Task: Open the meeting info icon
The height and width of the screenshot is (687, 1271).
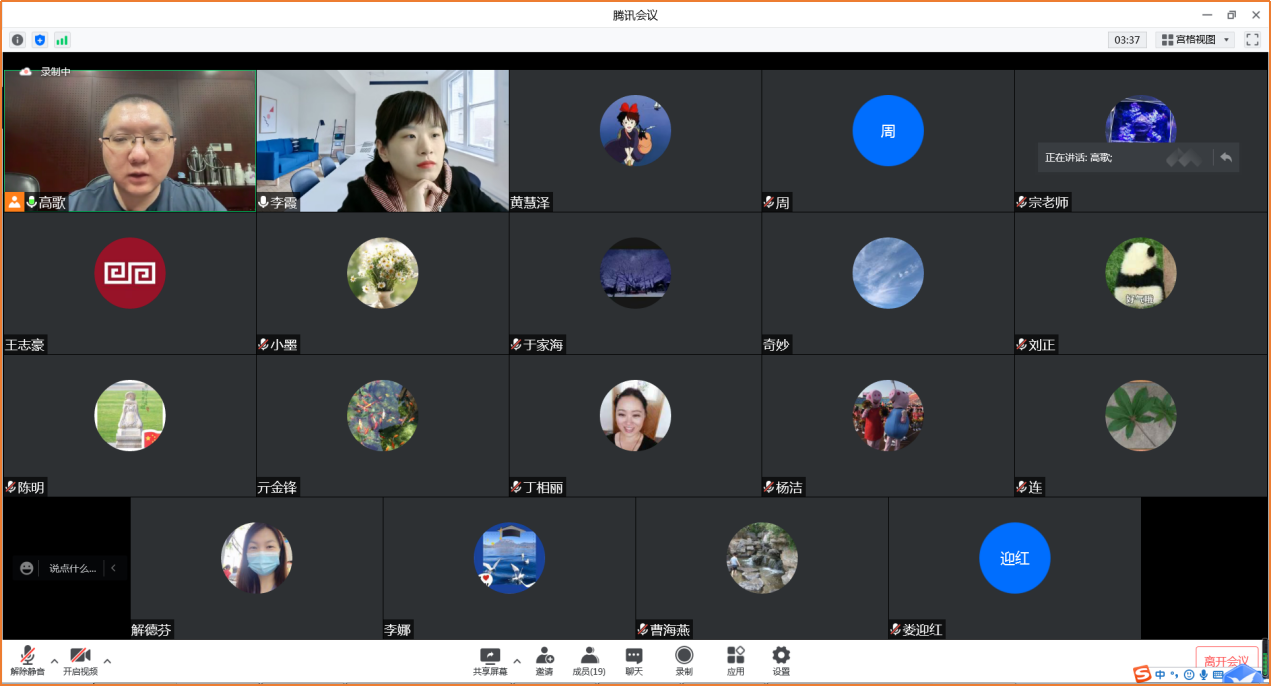Action: [x=17, y=40]
